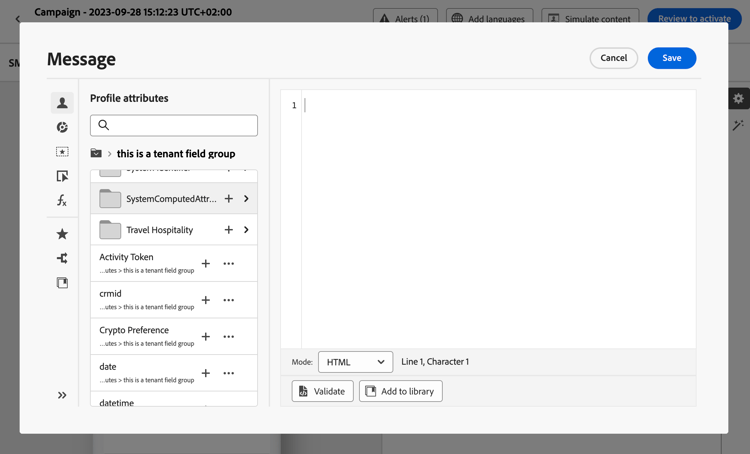Insert date attribute with plus icon
Image resolution: width=750 pixels, height=454 pixels.
(206, 373)
